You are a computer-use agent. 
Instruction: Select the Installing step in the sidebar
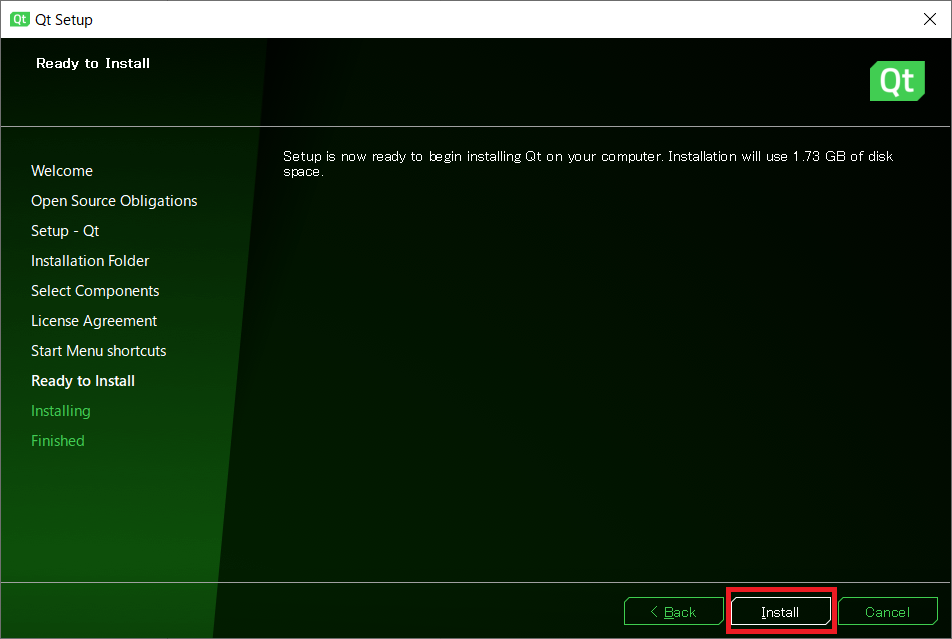click(61, 411)
